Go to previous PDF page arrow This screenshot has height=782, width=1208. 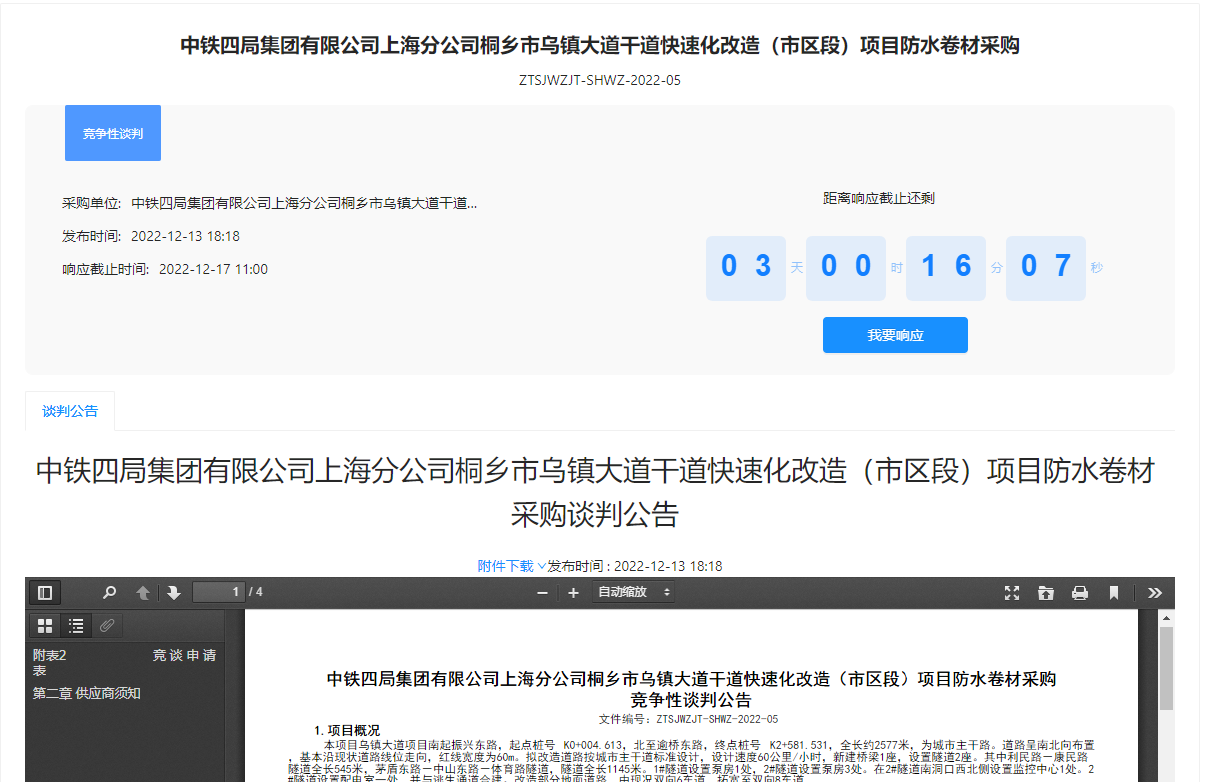pyautogui.click(x=143, y=592)
